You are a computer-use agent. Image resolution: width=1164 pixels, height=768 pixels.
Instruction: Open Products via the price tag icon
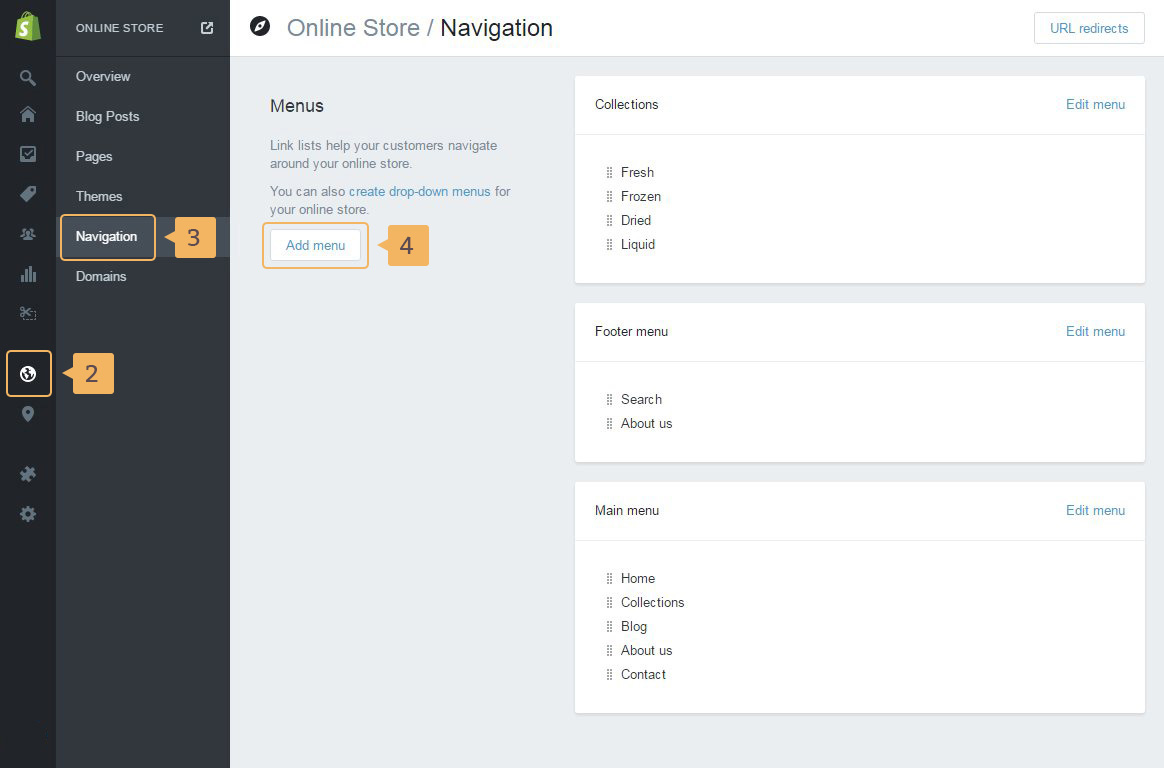tap(28, 194)
